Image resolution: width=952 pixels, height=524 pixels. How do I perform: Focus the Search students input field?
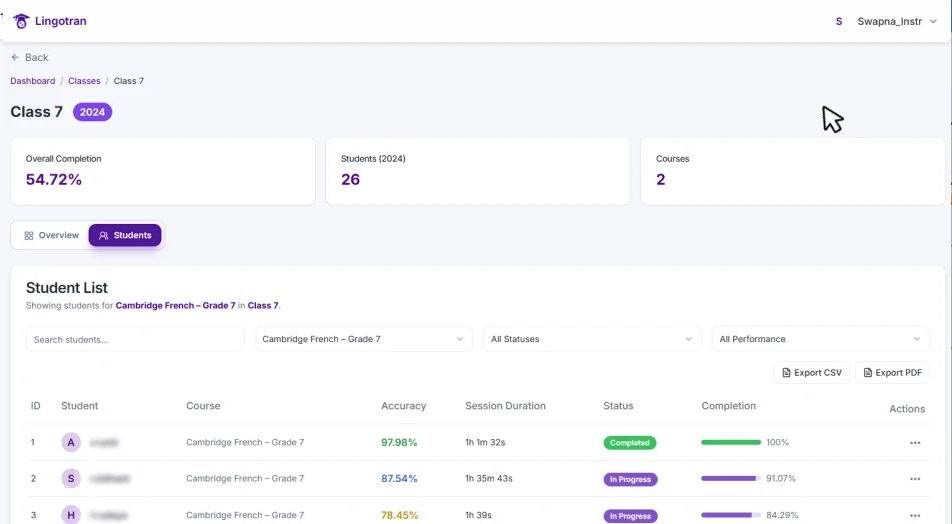click(135, 339)
